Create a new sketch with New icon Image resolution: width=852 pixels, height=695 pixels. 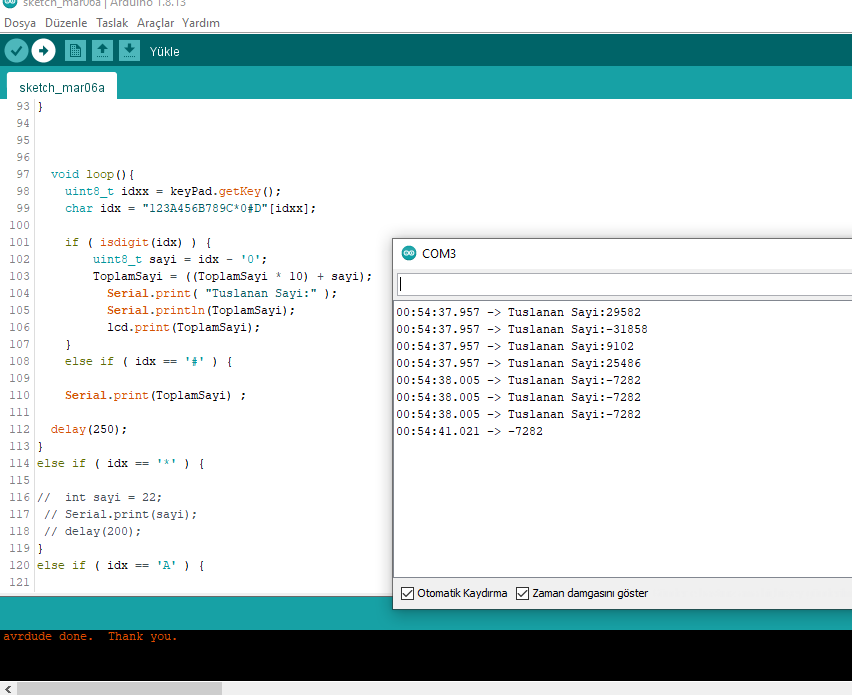[x=75, y=50]
